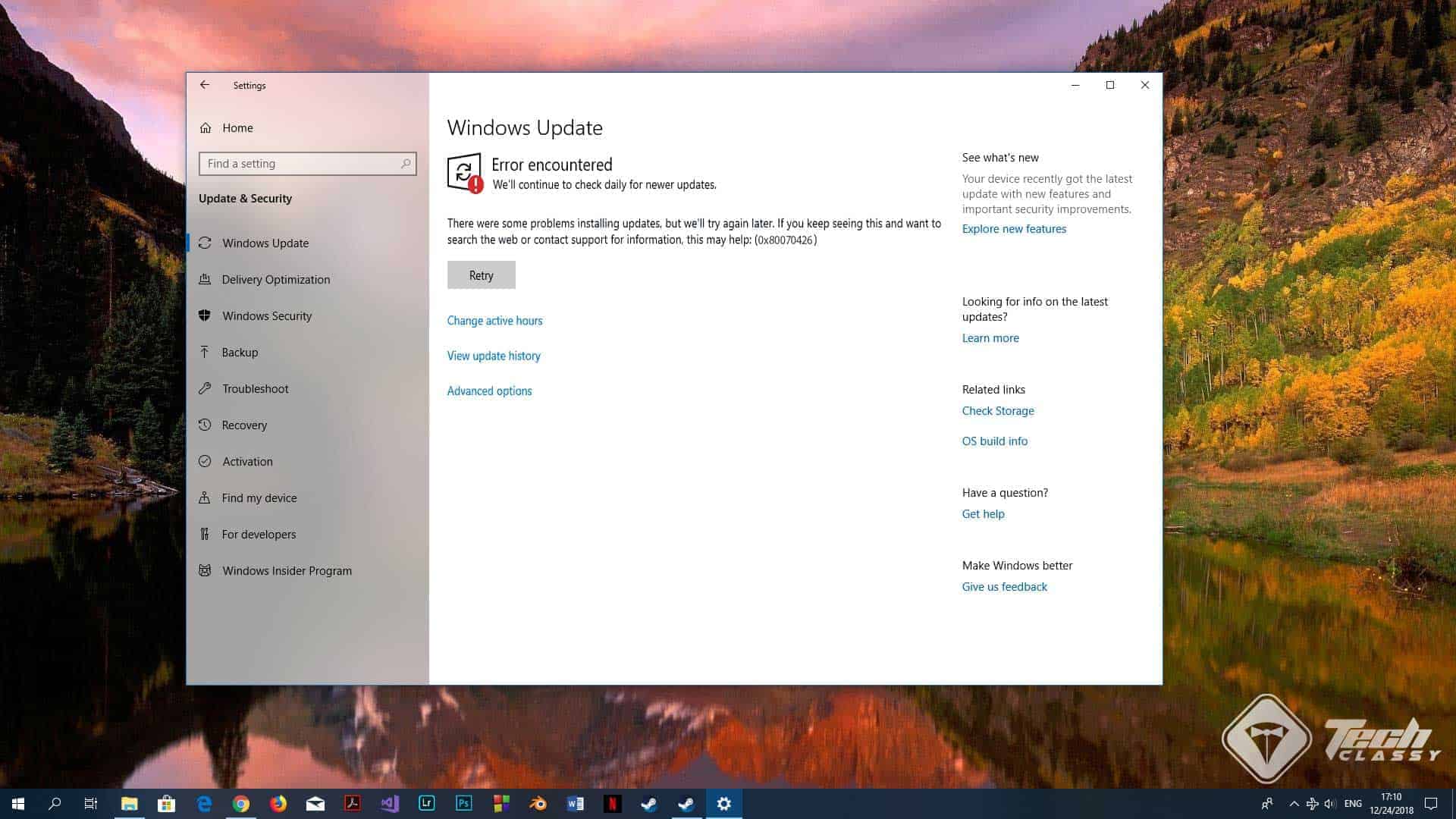Image resolution: width=1456 pixels, height=819 pixels.
Task: Click the shield icon for Windows Security
Action: [x=205, y=315]
